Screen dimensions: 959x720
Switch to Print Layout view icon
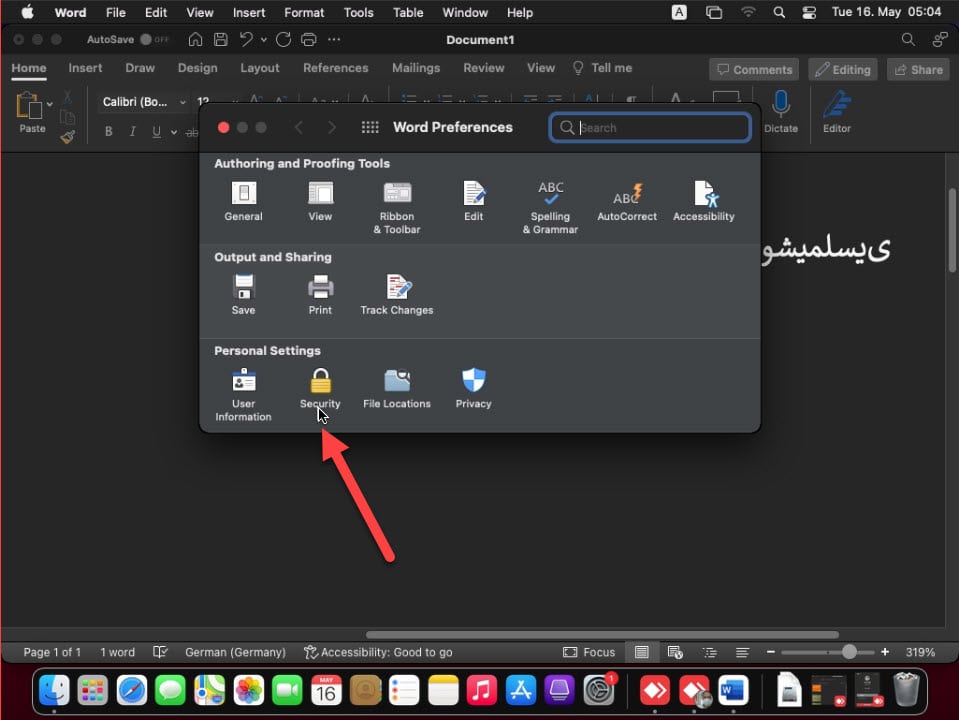[x=642, y=652]
